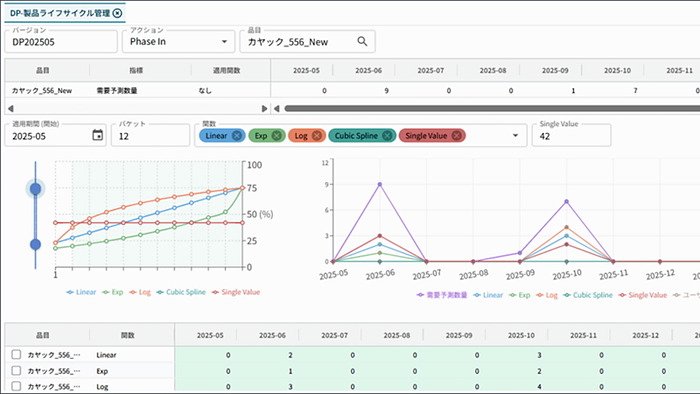
Task: Click the upper slider handle
Action: pos(35,189)
